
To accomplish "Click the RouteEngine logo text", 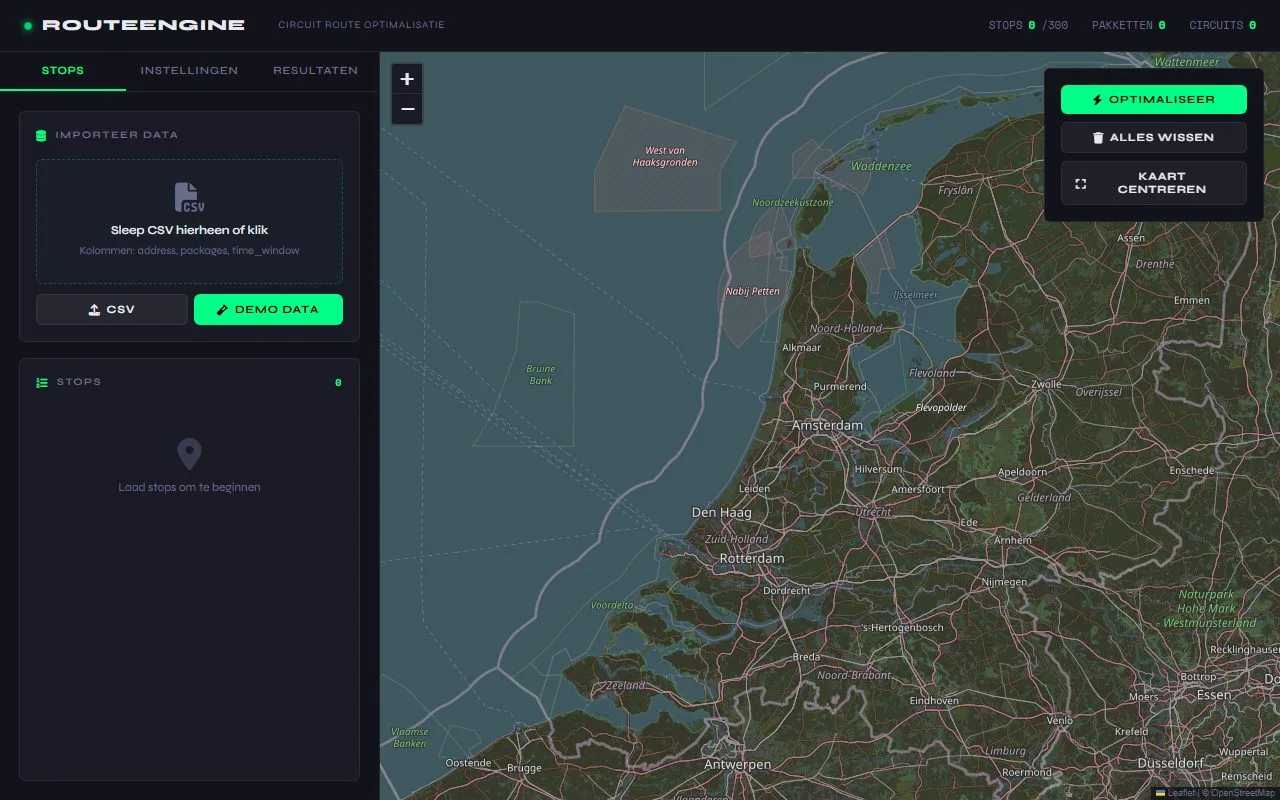I will coord(143,25).
